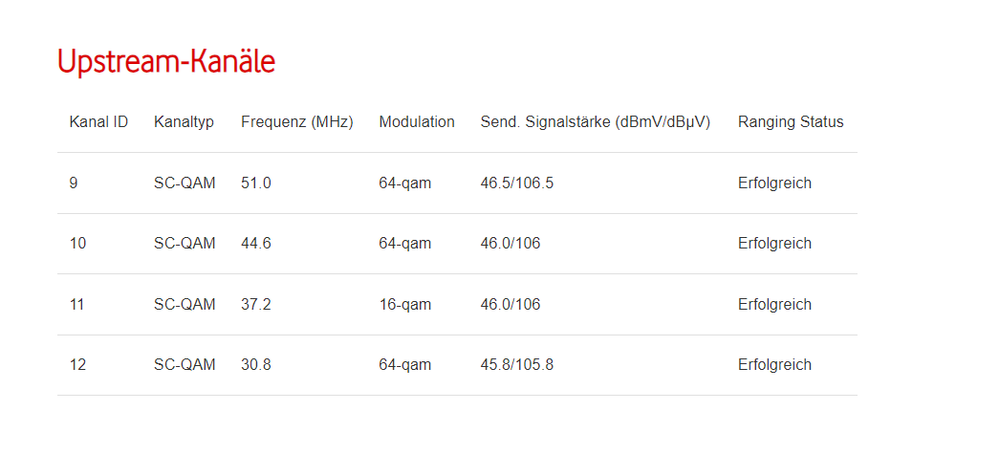Click the 16-qam modulation cell
The width and height of the screenshot is (999, 453).
coord(405,304)
